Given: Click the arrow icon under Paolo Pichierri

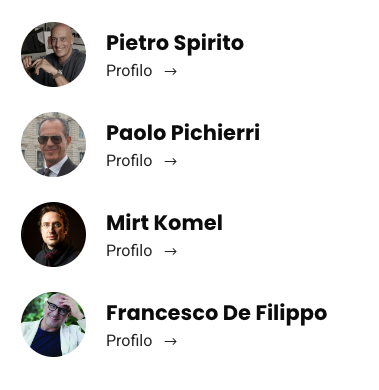Looking at the screenshot, I should pyautogui.click(x=170, y=161).
